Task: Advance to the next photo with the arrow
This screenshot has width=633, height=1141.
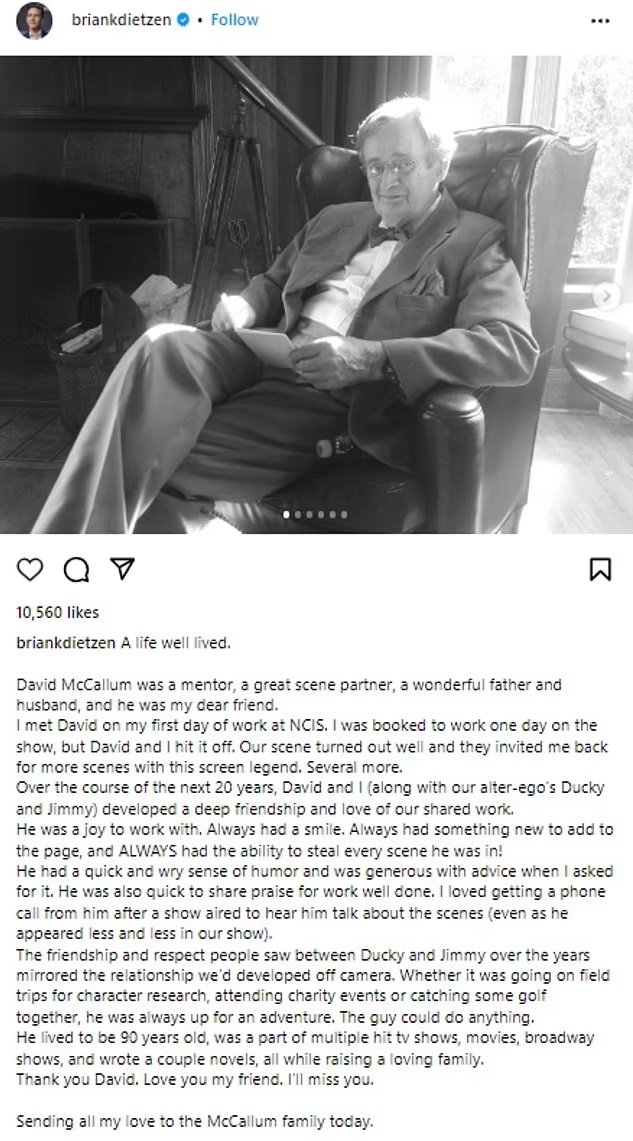Action: point(606,295)
